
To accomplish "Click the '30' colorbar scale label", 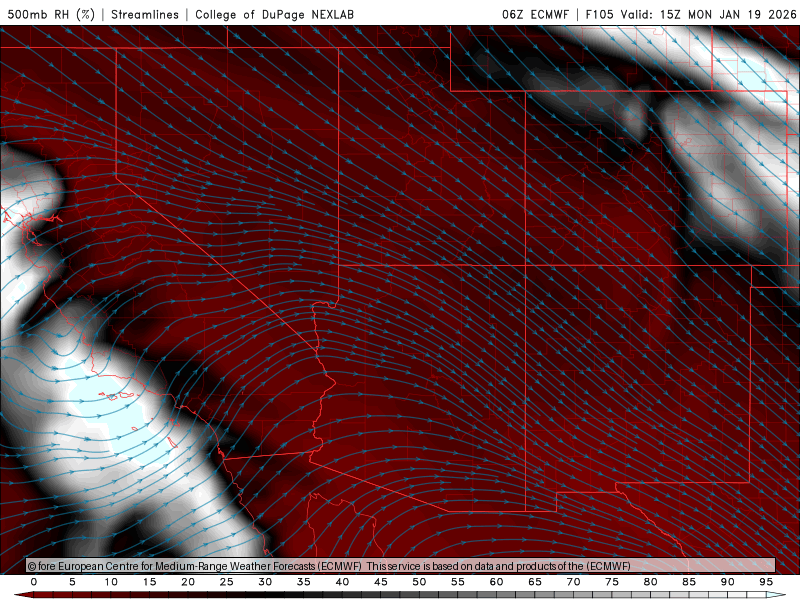I will pyautogui.click(x=265, y=582).
